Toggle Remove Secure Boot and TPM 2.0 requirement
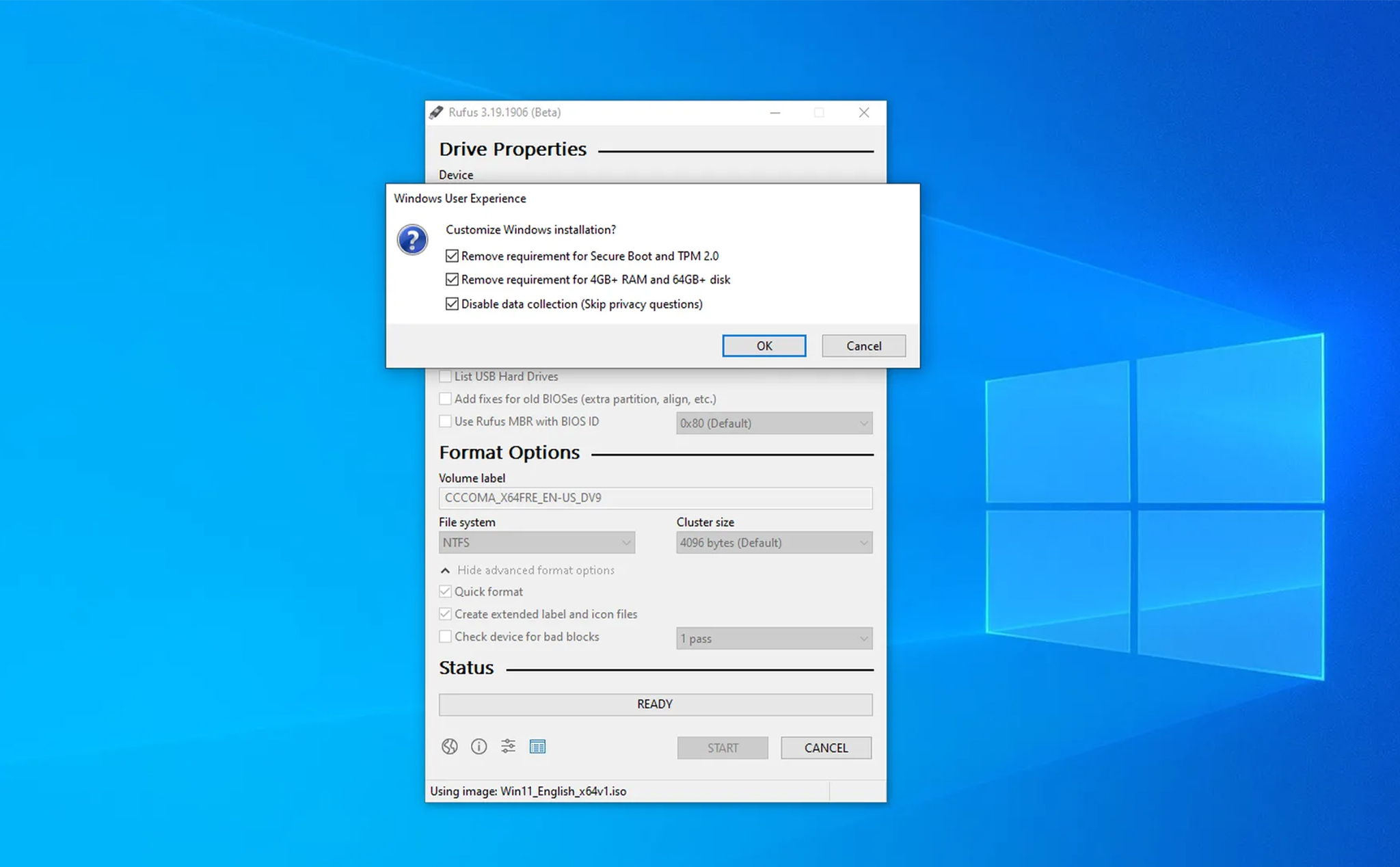The height and width of the screenshot is (867, 1400). (x=452, y=256)
